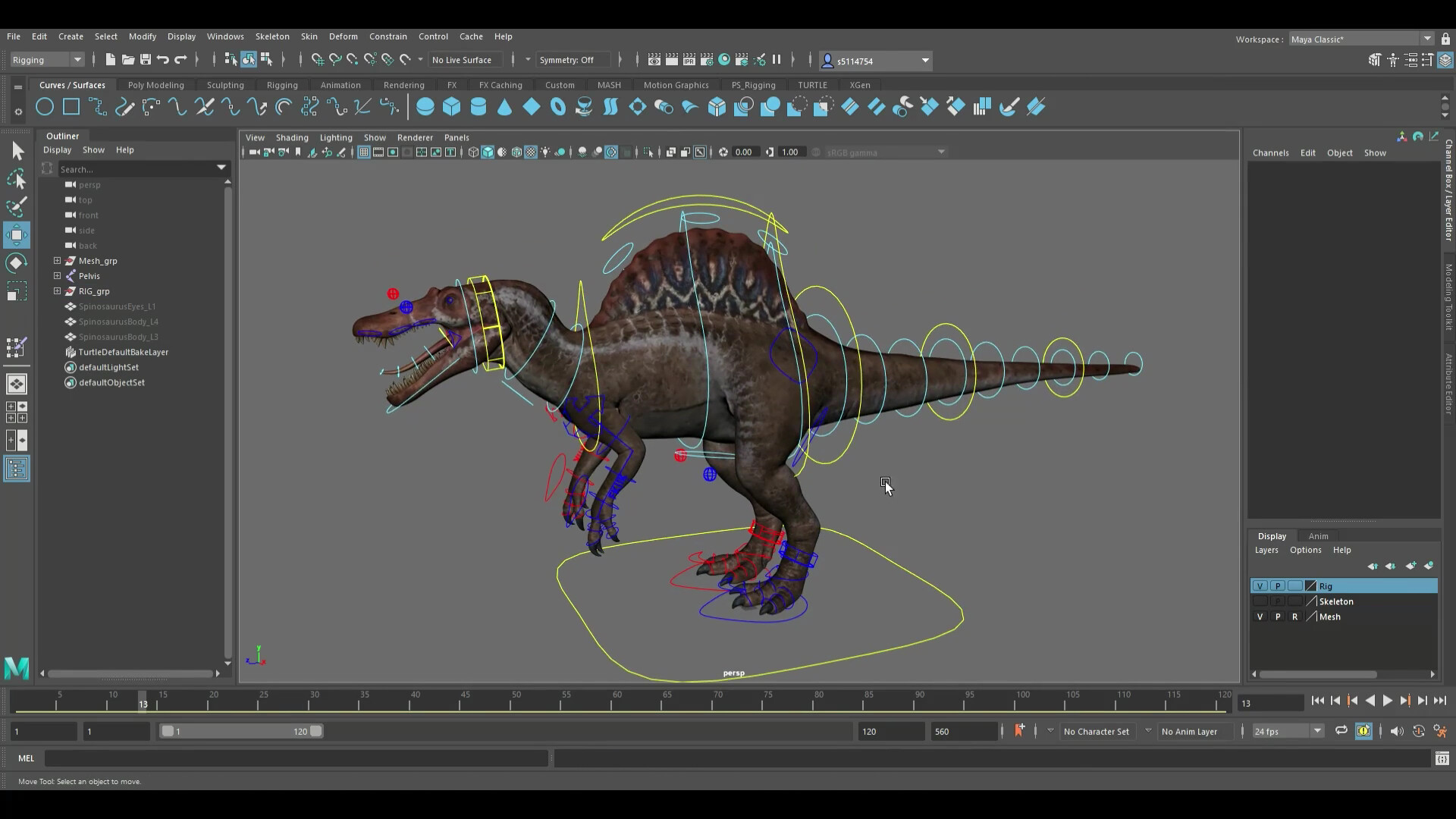Viewport: 1456px width, 819px height.
Task: Activate the Lasso selection tool
Action: (x=17, y=178)
